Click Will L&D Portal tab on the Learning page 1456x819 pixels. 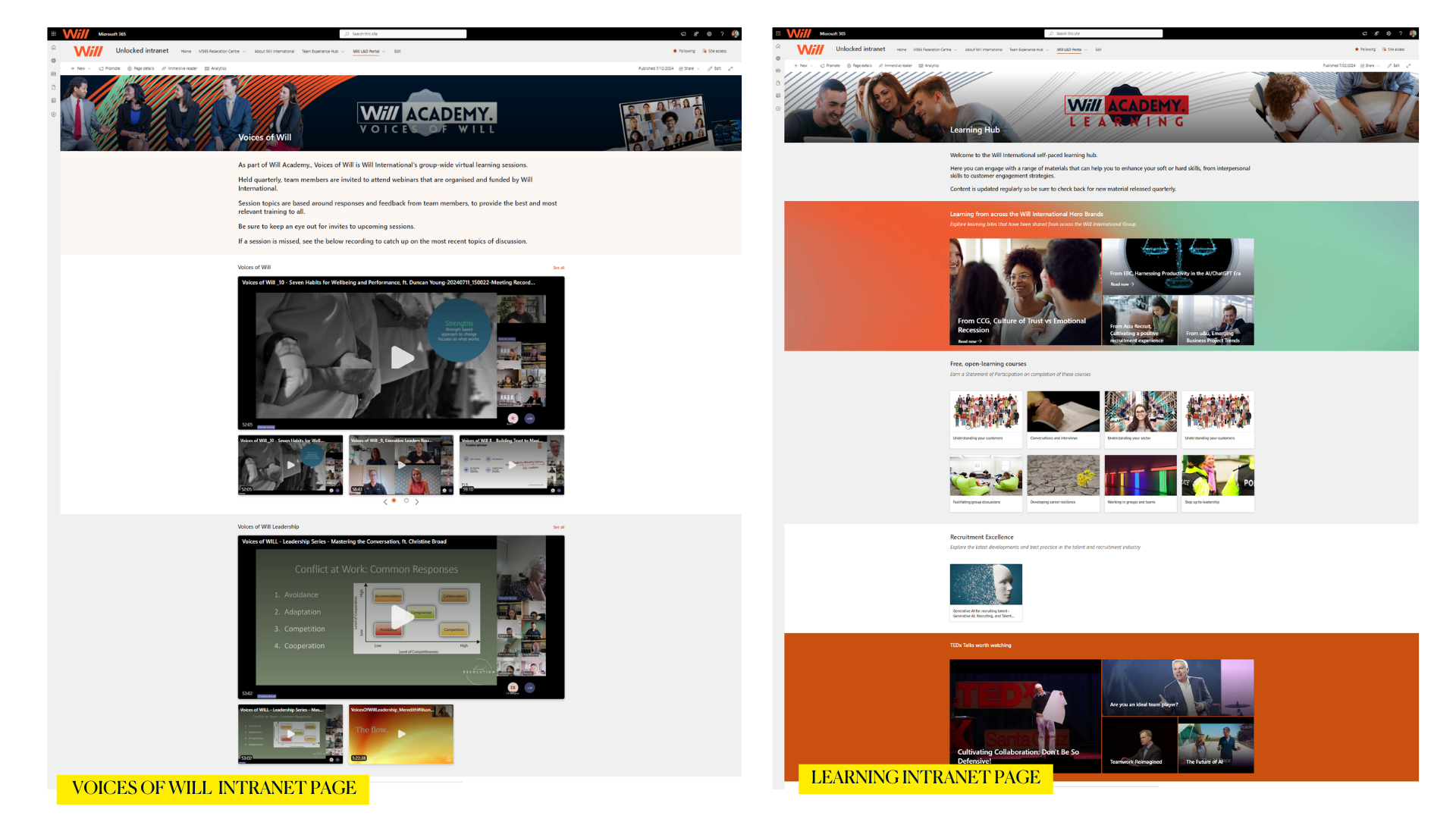(1069, 49)
